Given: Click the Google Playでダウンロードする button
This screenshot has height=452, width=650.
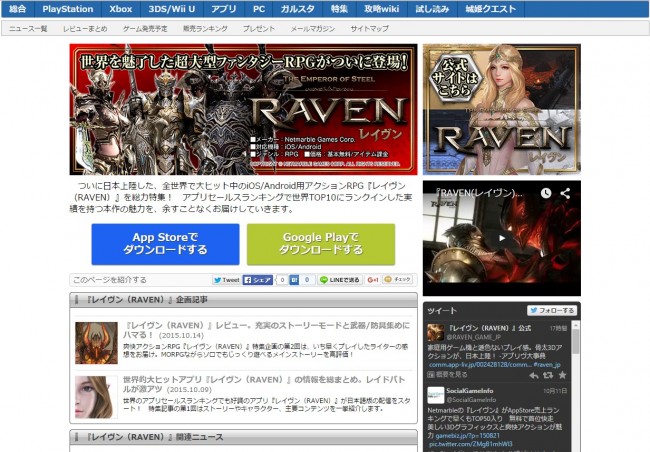Looking at the screenshot, I should click(x=321, y=244).
